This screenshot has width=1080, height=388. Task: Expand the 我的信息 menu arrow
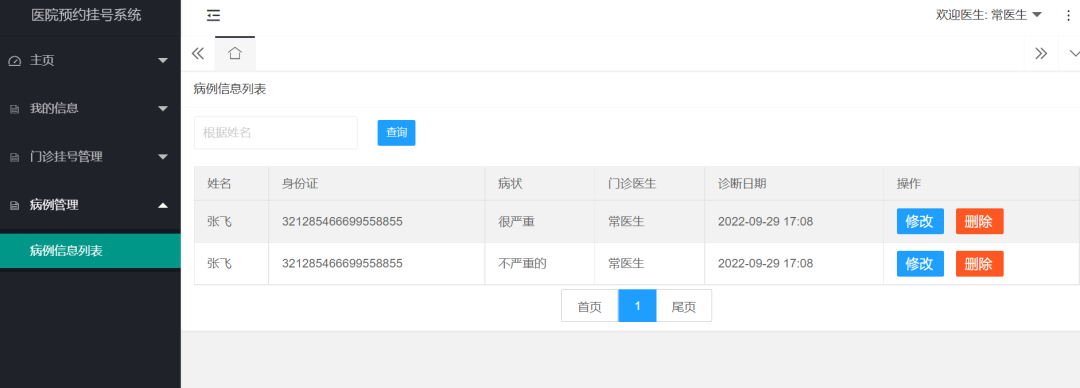click(163, 109)
